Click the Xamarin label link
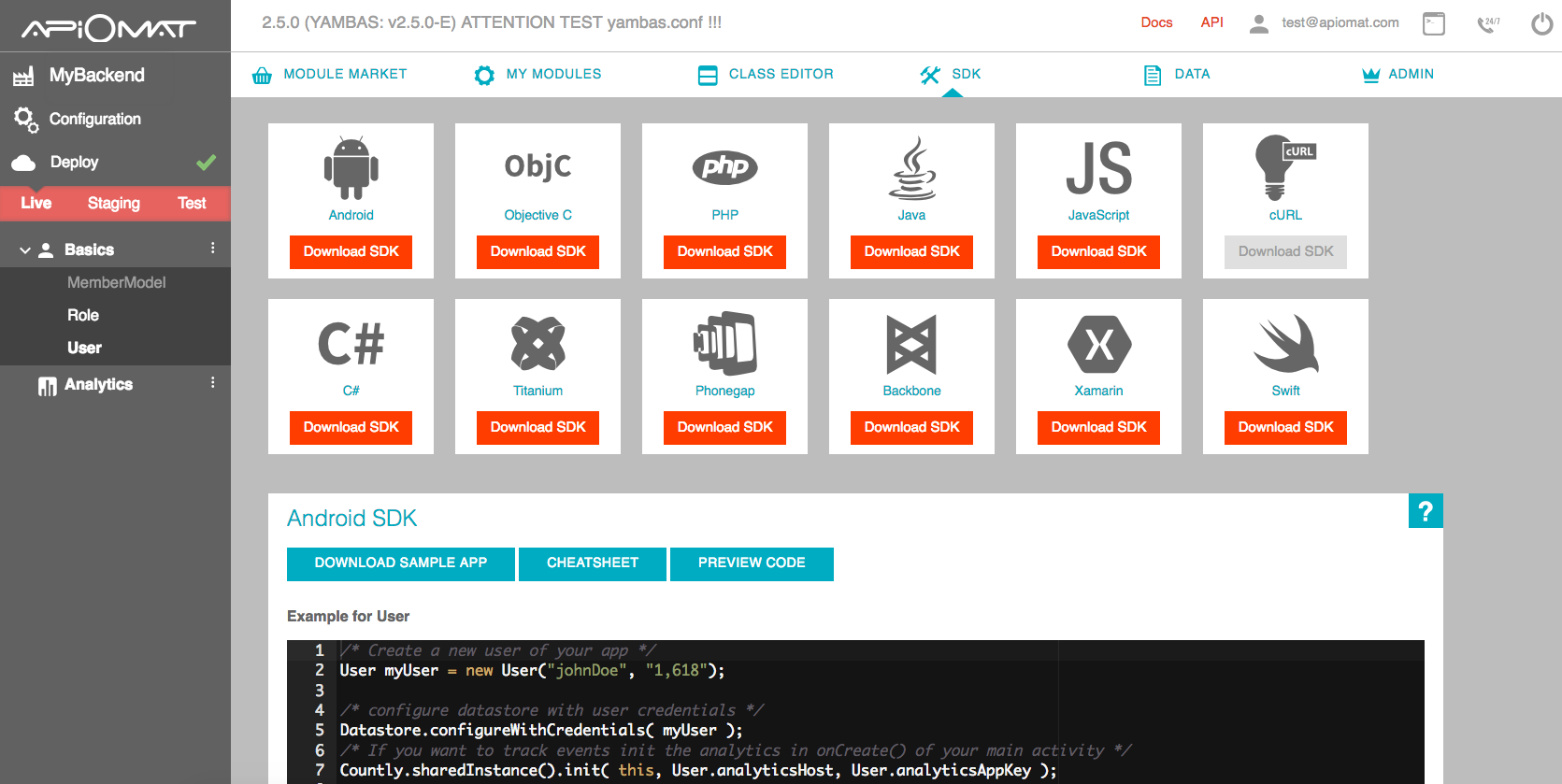Viewport: 1562px width, 784px height. click(1098, 391)
